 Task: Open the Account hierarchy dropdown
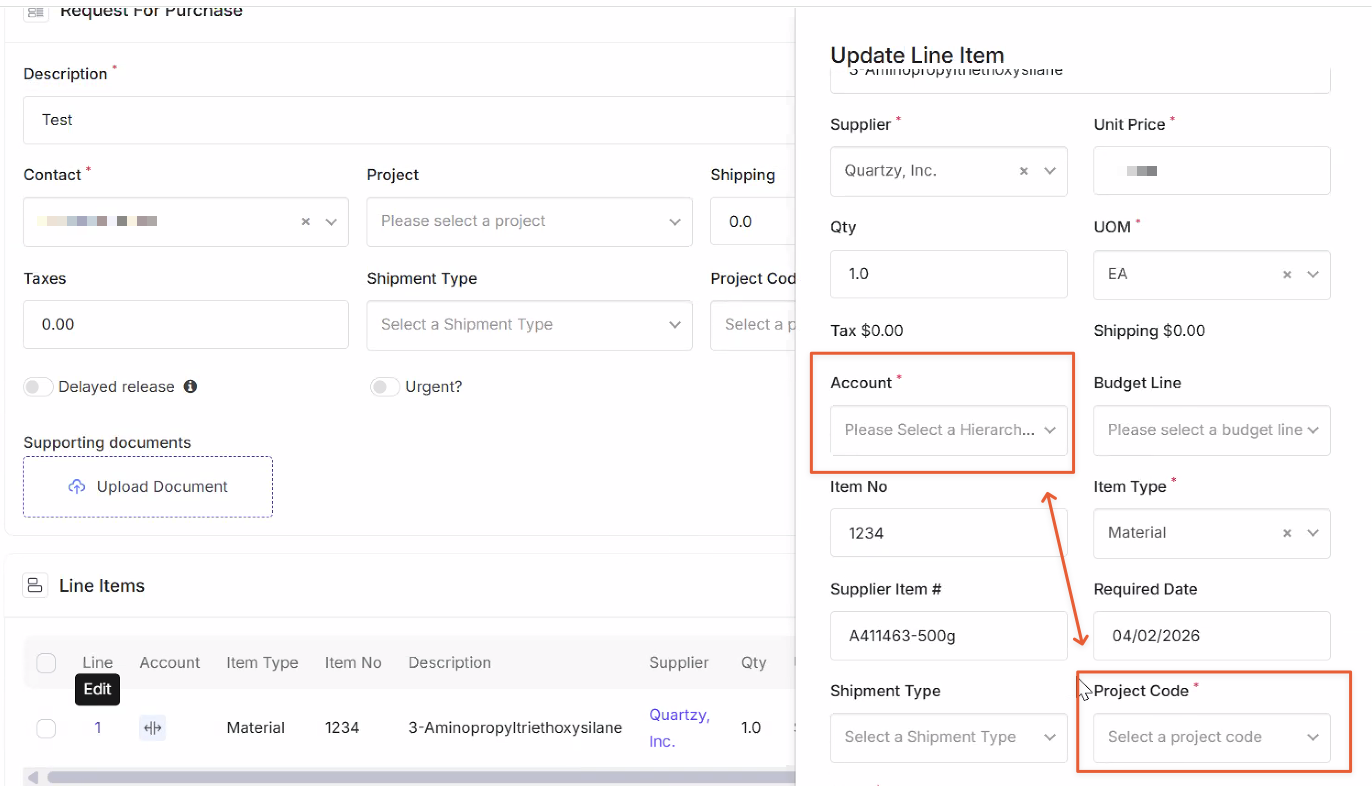pos(949,430)
